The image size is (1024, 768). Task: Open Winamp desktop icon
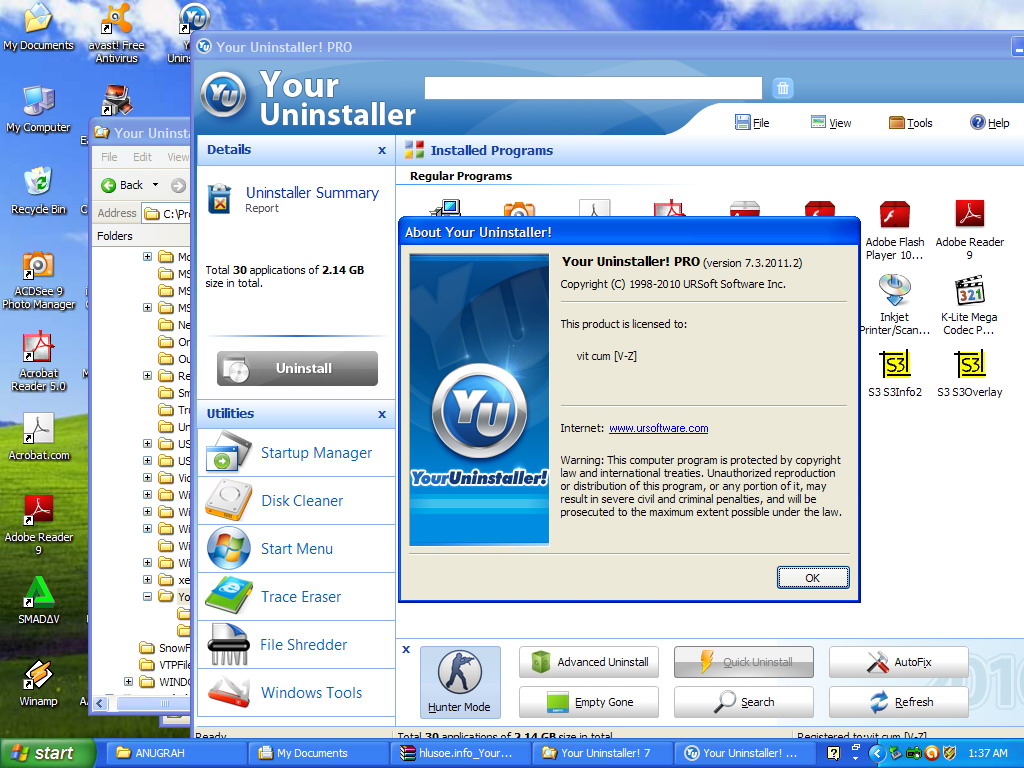pyautogui.click(x=39, y=683)
